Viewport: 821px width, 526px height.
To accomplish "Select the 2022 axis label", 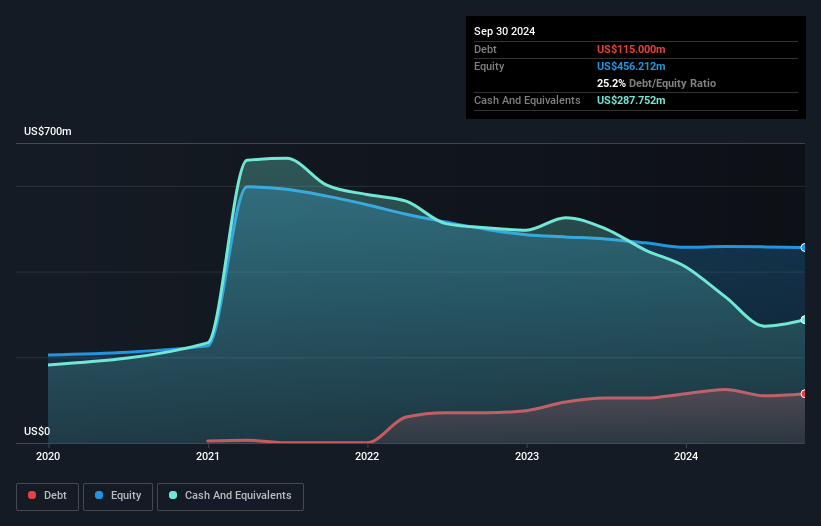I will pos(367,456).
